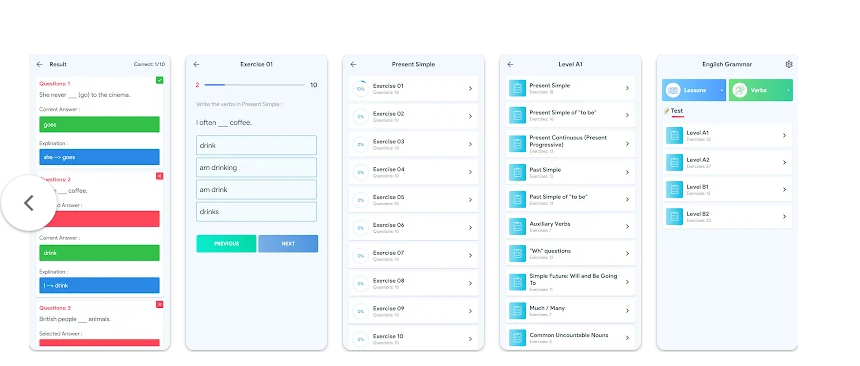Go back from the Level A1 screen

pos(510,64)
